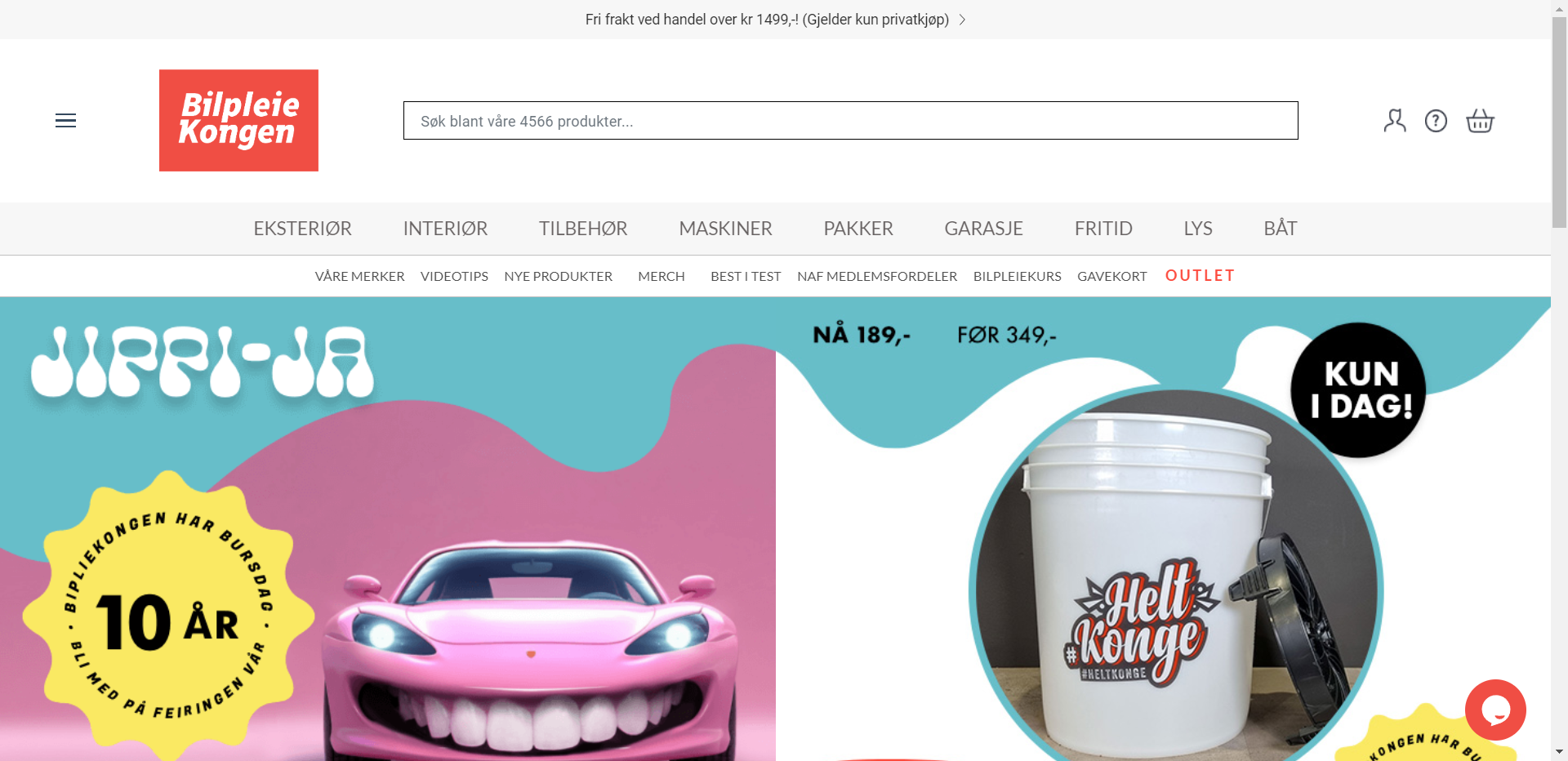Go to the MERCH page
Screen dimensions: 1568x761
click(x=661, y=276)
